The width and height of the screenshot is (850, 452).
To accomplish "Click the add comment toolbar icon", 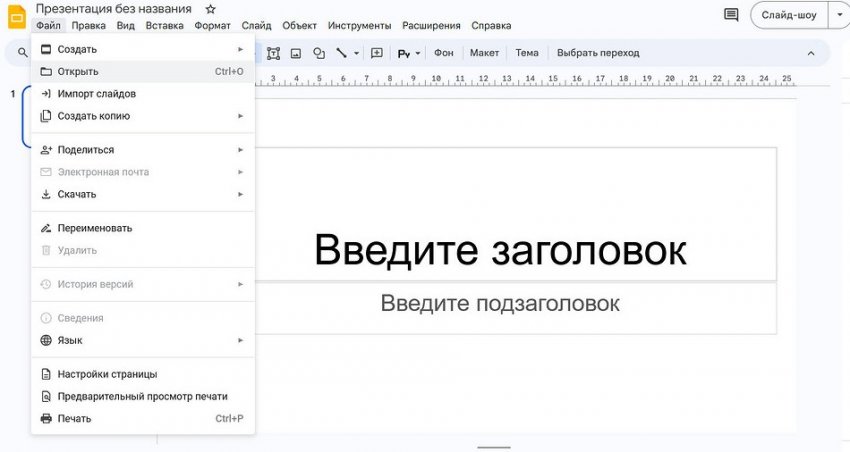I will 377,53.
